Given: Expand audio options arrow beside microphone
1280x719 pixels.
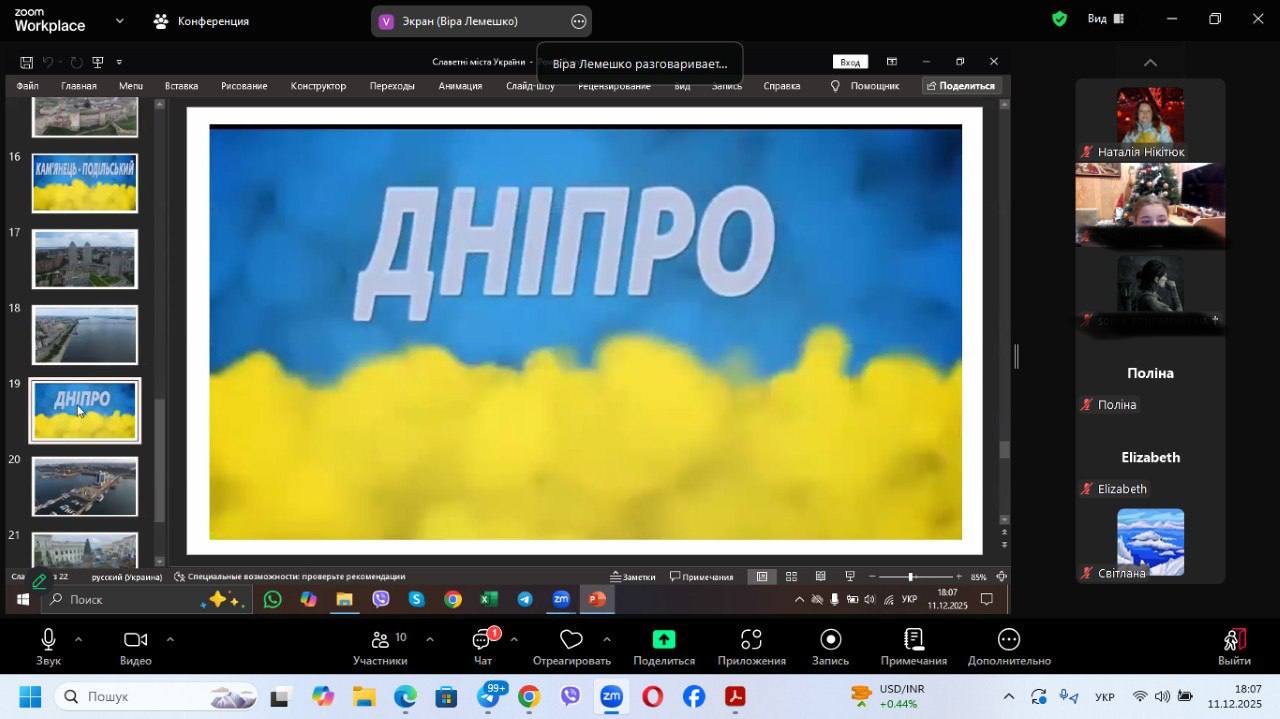Looking at the screenshot, I should (x=78, y=639).
